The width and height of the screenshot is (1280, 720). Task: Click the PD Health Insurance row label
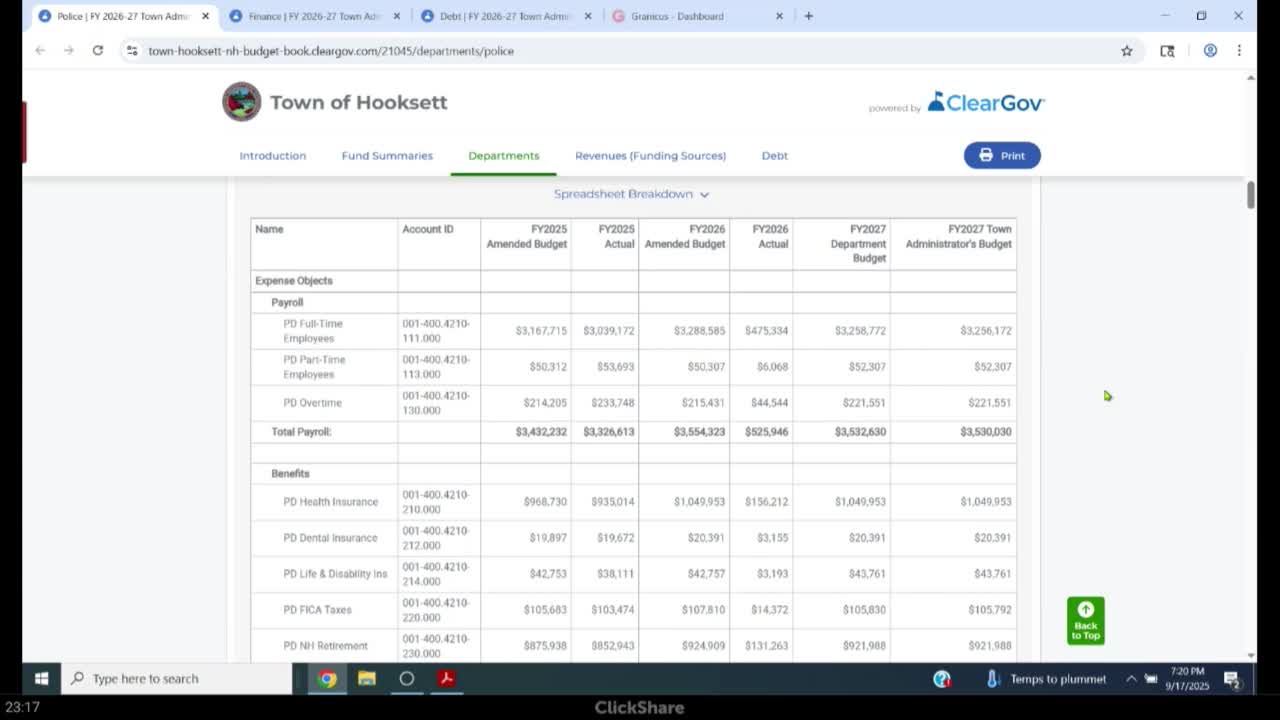[330, 502]
